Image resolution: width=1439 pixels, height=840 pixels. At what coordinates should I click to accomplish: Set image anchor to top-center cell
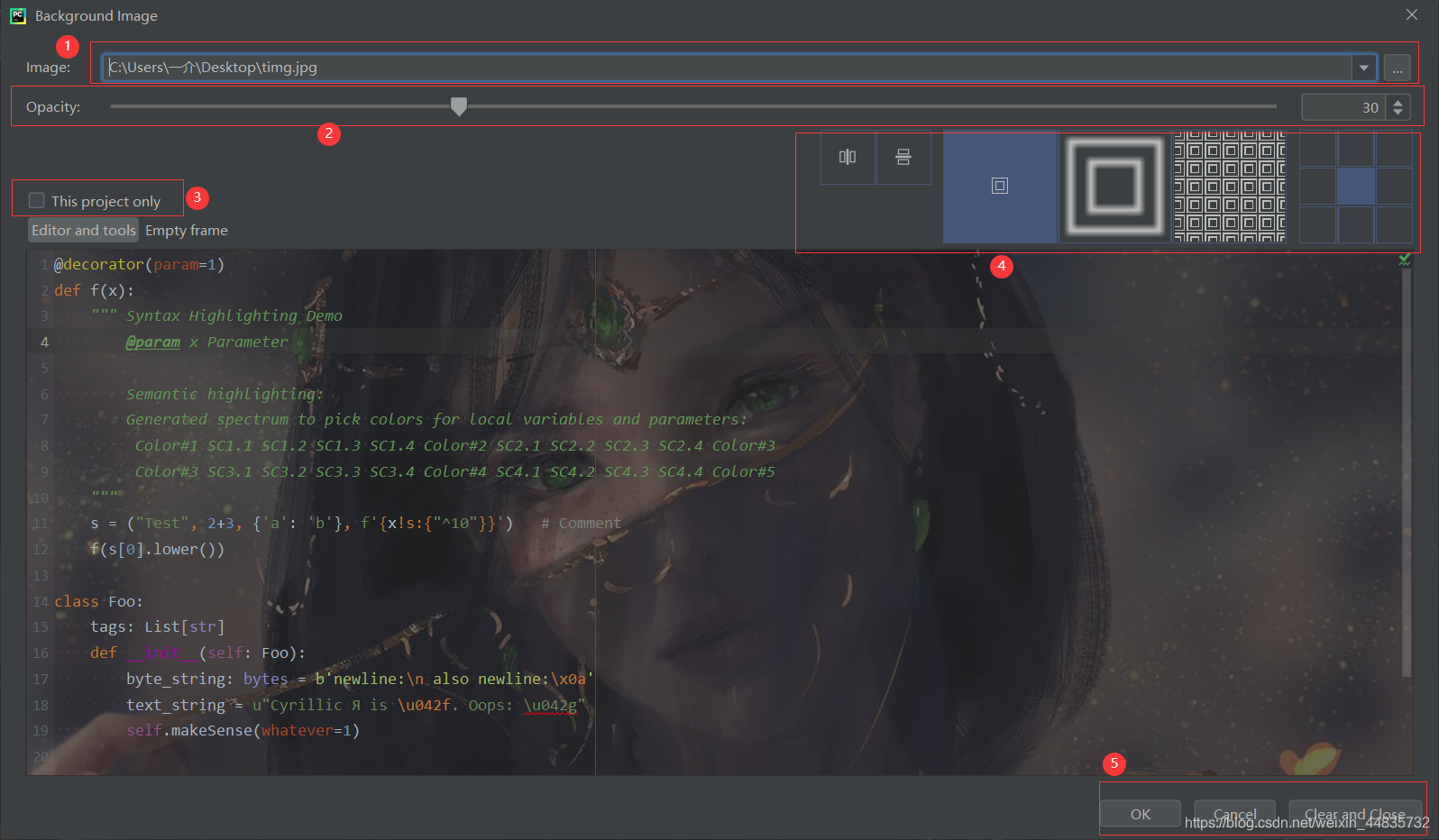point(1356,149)
